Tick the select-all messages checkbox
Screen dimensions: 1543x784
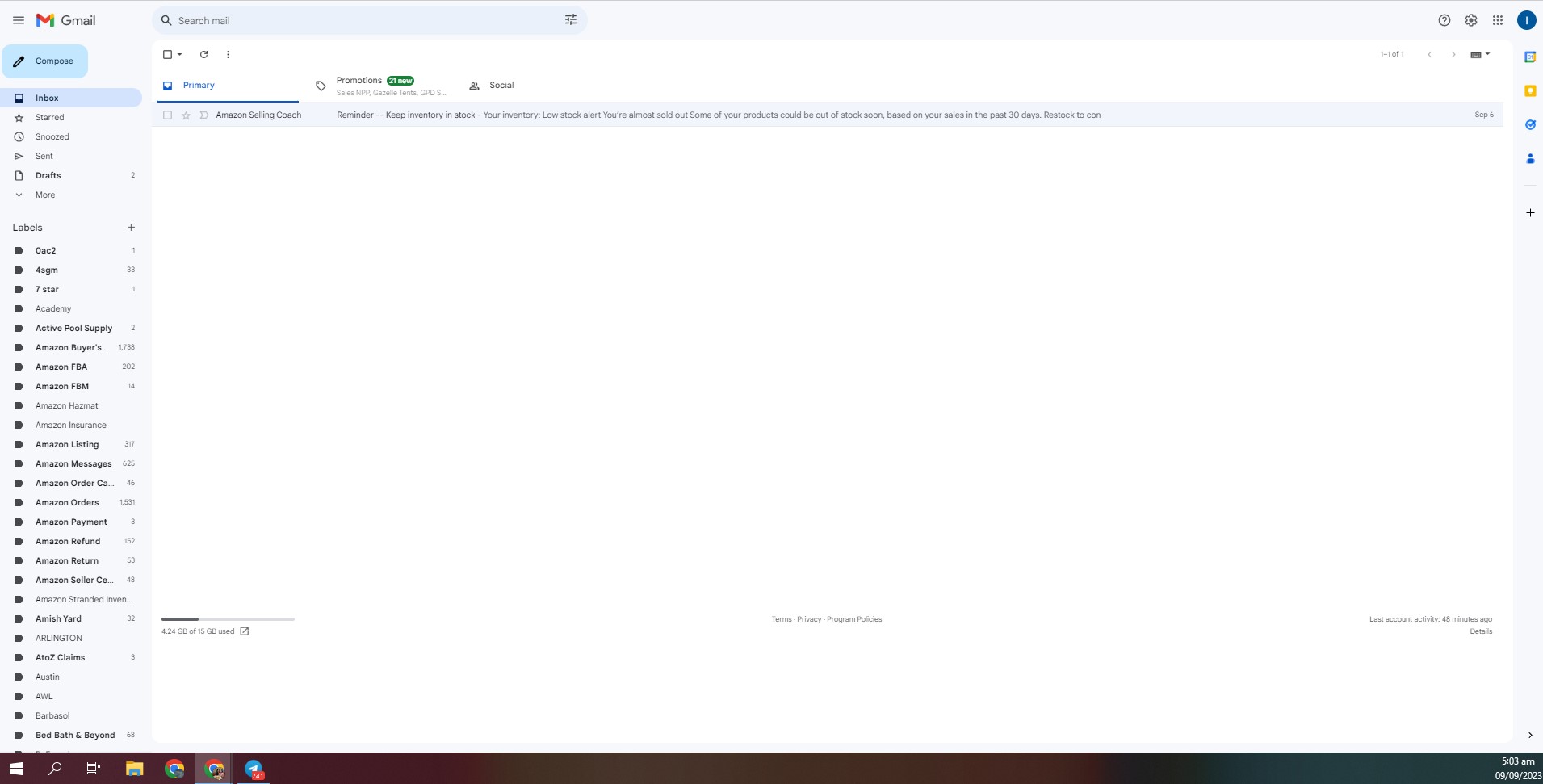(167, 54)
